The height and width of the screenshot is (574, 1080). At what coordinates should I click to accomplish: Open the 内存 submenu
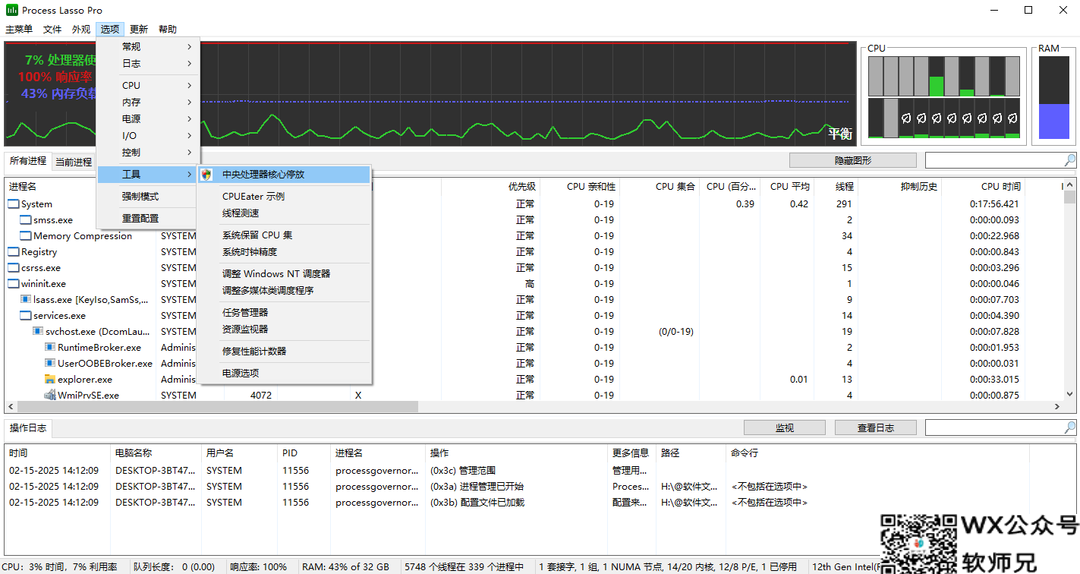click(x=149, y=102)
